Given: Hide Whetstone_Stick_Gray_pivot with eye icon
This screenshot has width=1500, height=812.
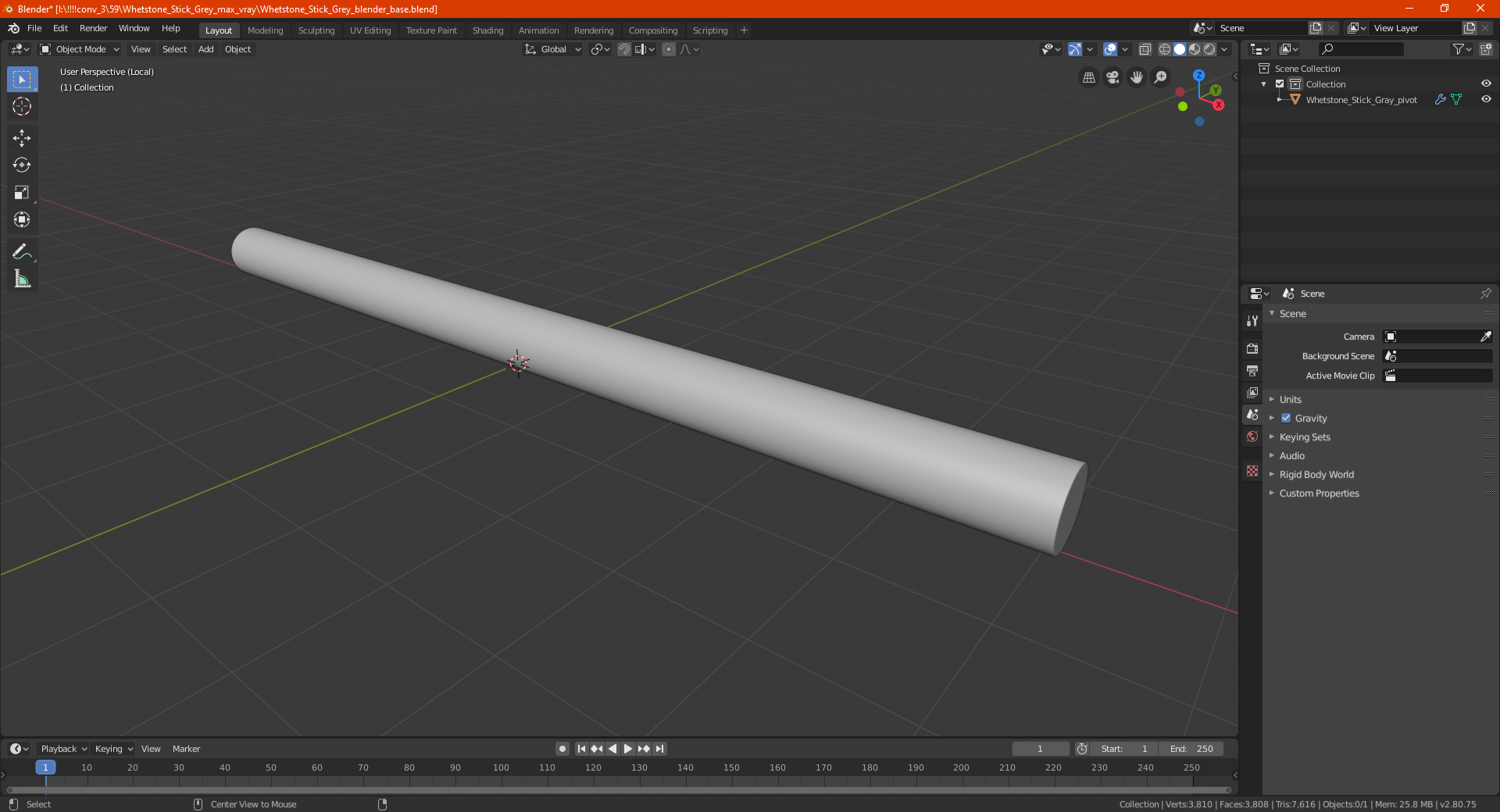Looking at the screenshot, I should tap(1486, 100).
